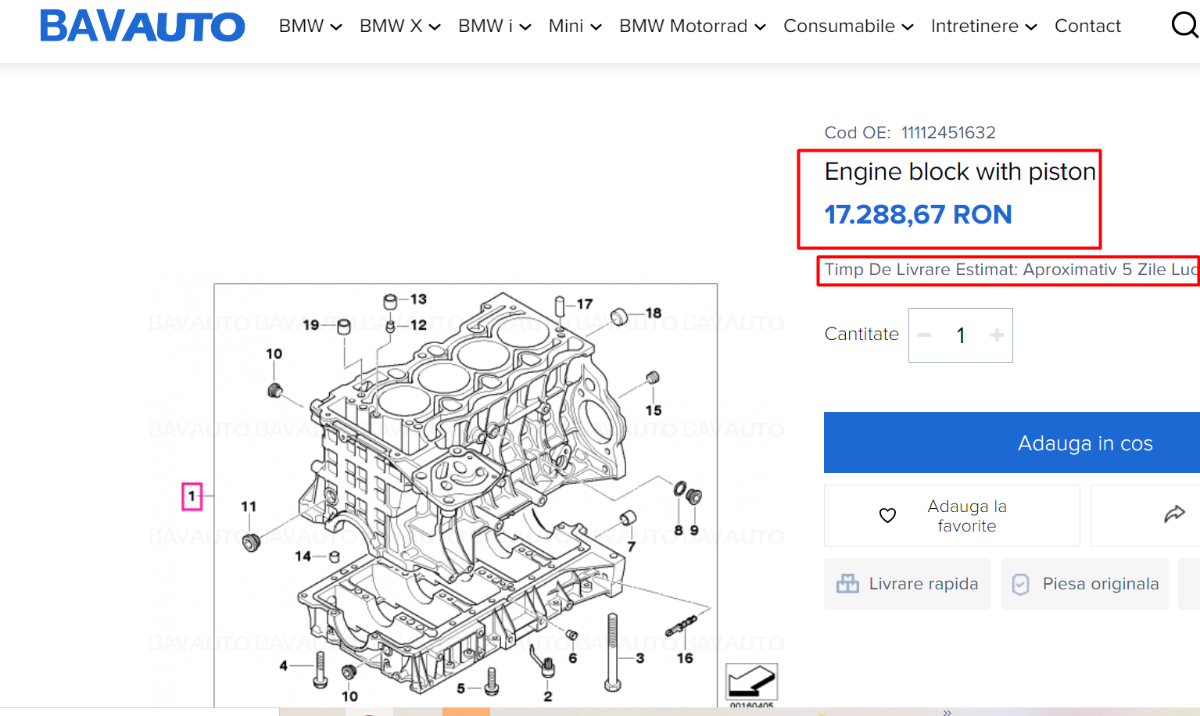1200x716 pixels.
Task: Click the Livrare rapida box icon
Action: pos(848,584)
